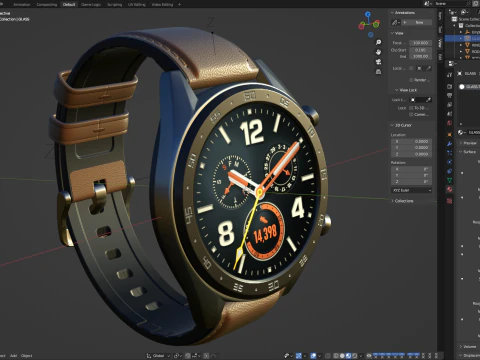
Task: Toggle camera view with the camera icon
Action: (378, 62)
